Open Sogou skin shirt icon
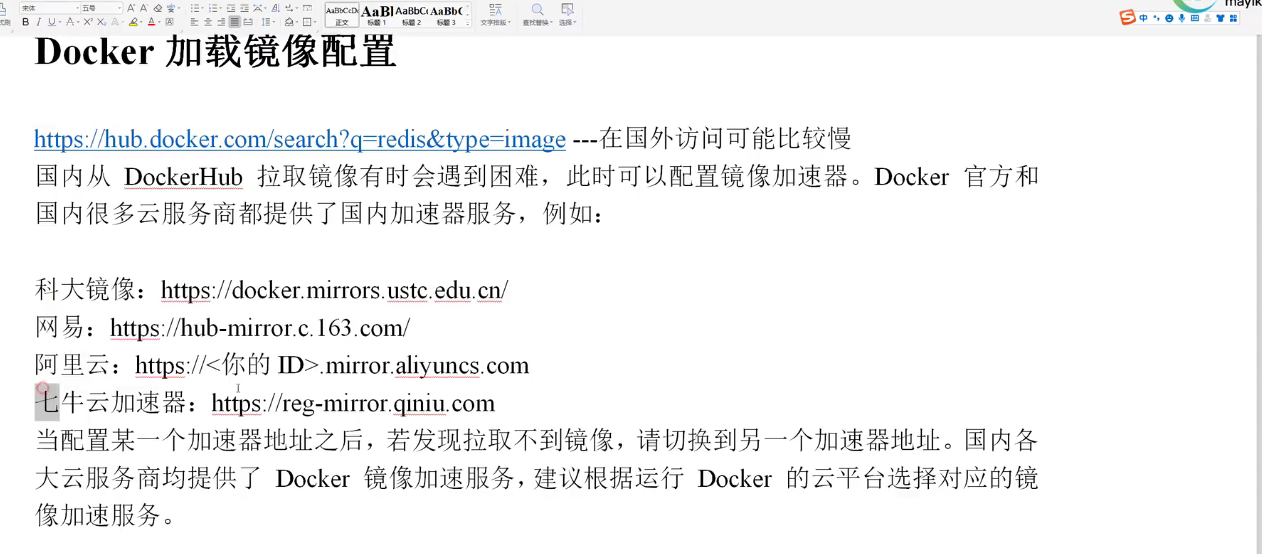This screenshot has width=1262, height=554. (1220, 18)
